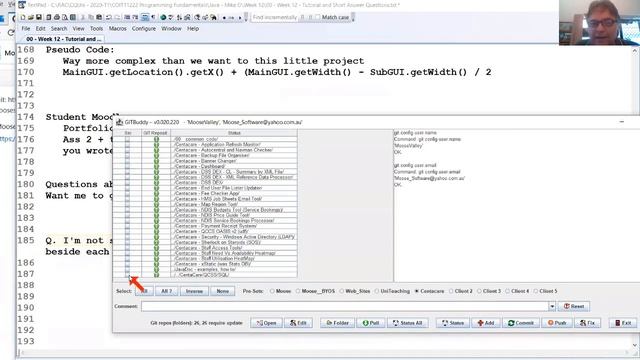The width and height of the screenshot is (640, 360).
Task: Click green pull icon for Centacare Dashboard row
Action: (x=156, y=166)
